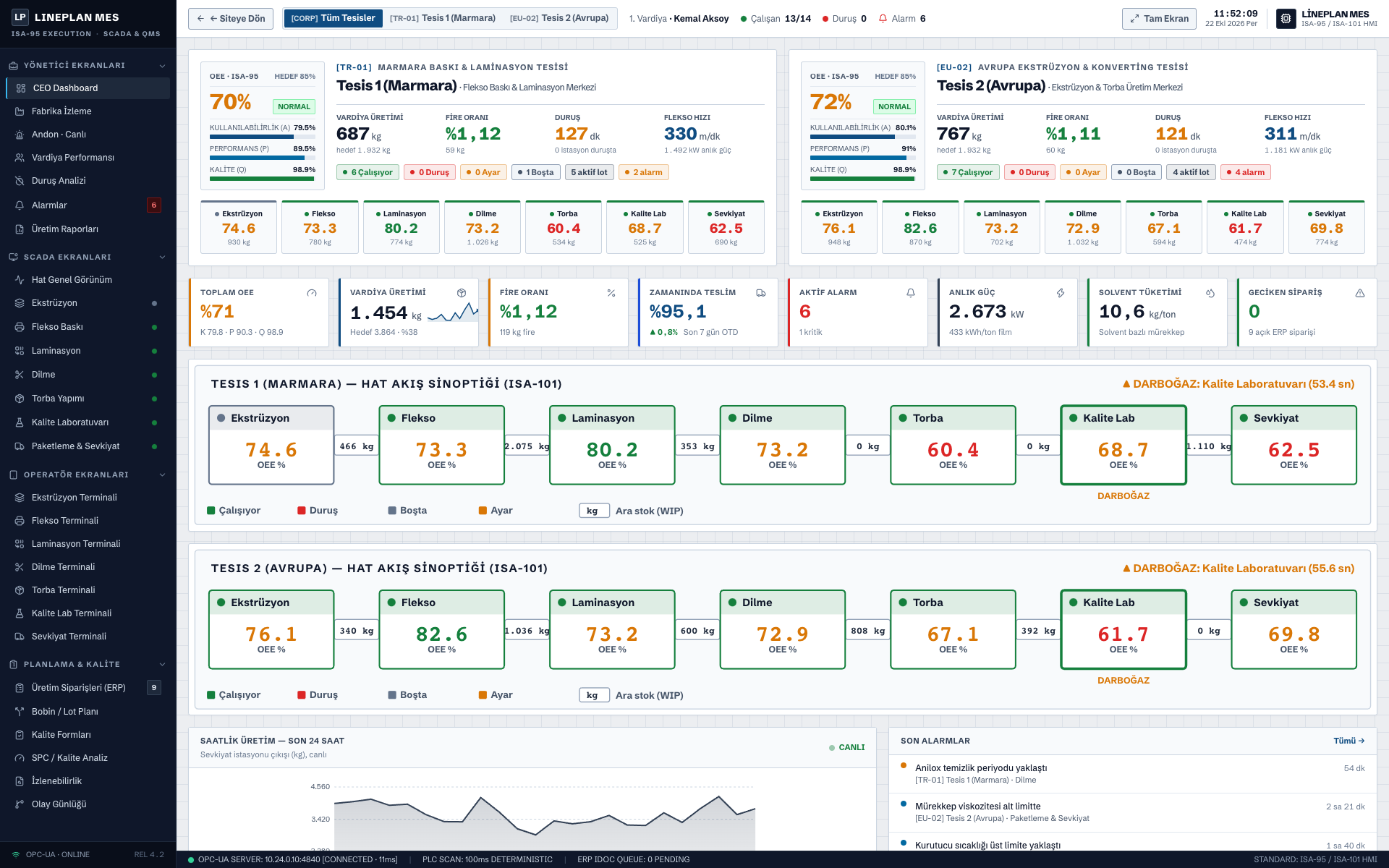The width and height of the screenshot is (1389, 868).
Task: Open Vardiya Performansı menu item
Action: 88,158
